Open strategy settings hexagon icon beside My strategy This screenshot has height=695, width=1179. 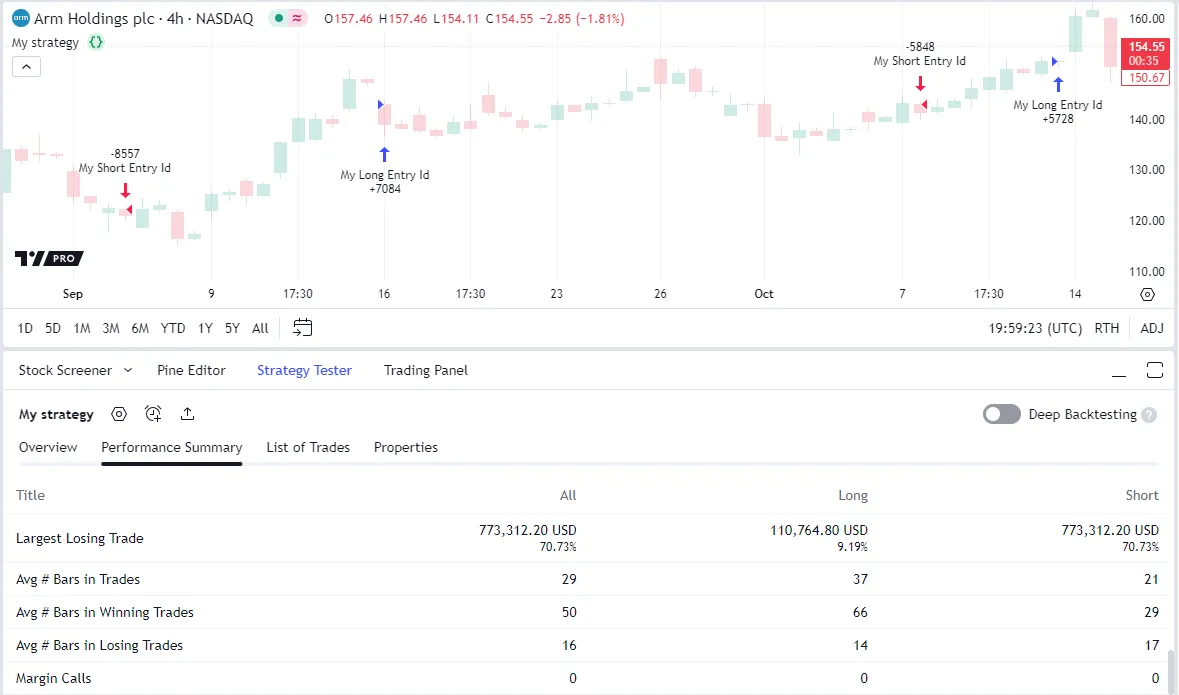(x=119, y=414)
